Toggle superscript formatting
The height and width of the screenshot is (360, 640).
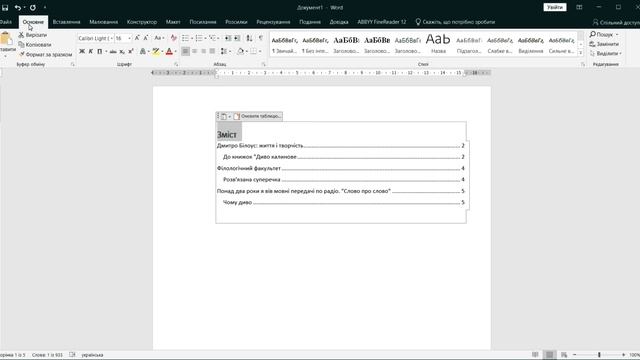coord(131,51)
